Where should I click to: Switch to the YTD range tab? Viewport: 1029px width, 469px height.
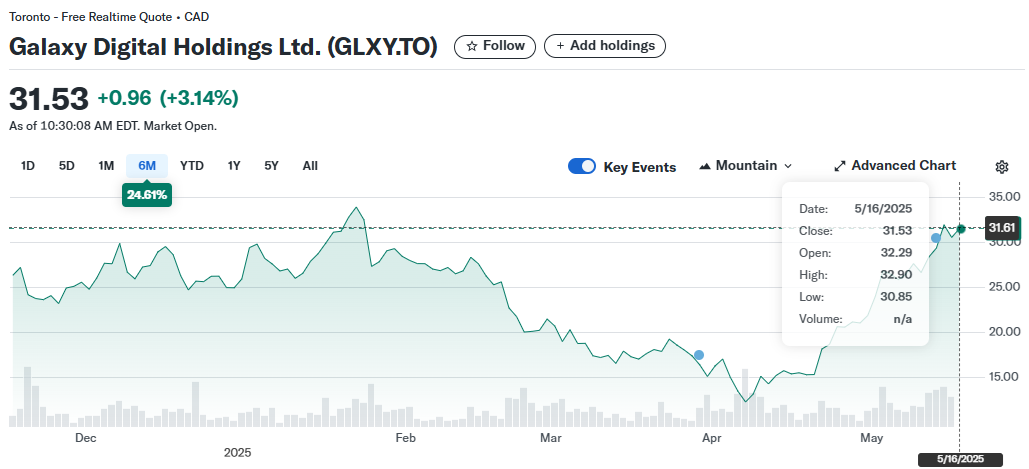point(192,166)
